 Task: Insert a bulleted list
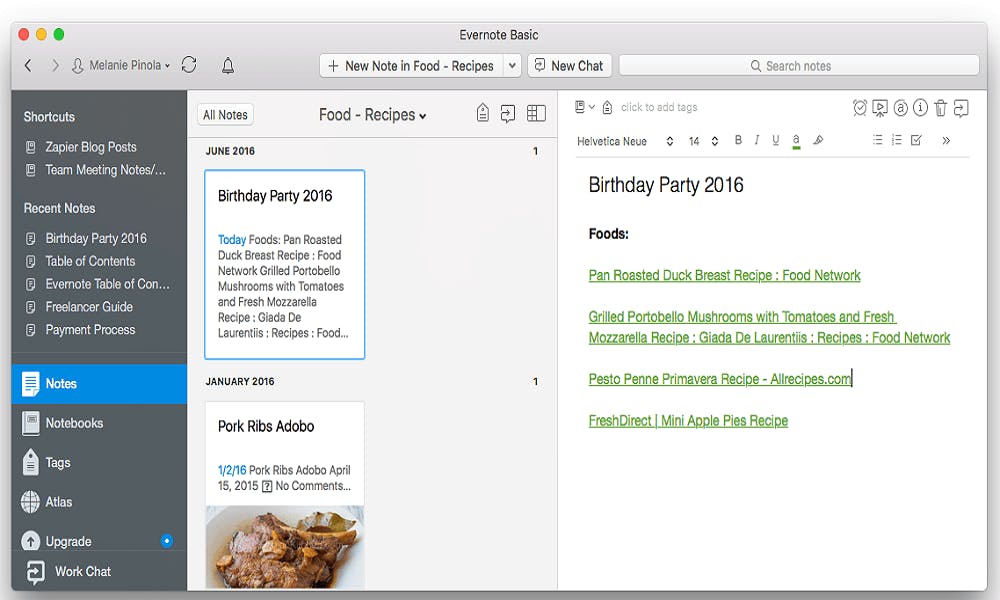pos(878,140)
